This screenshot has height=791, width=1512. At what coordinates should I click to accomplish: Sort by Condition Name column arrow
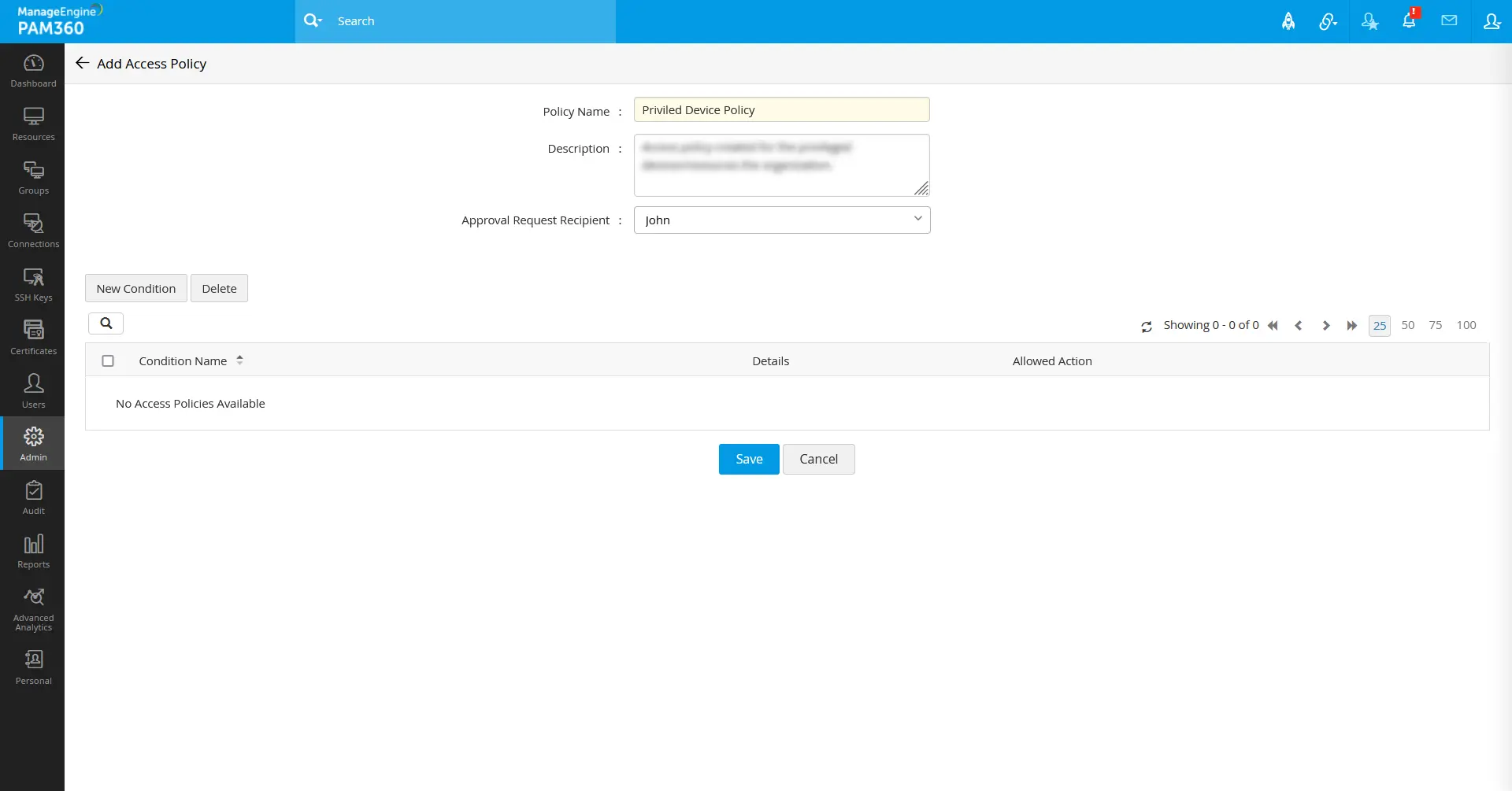click(x=239, y=360)
